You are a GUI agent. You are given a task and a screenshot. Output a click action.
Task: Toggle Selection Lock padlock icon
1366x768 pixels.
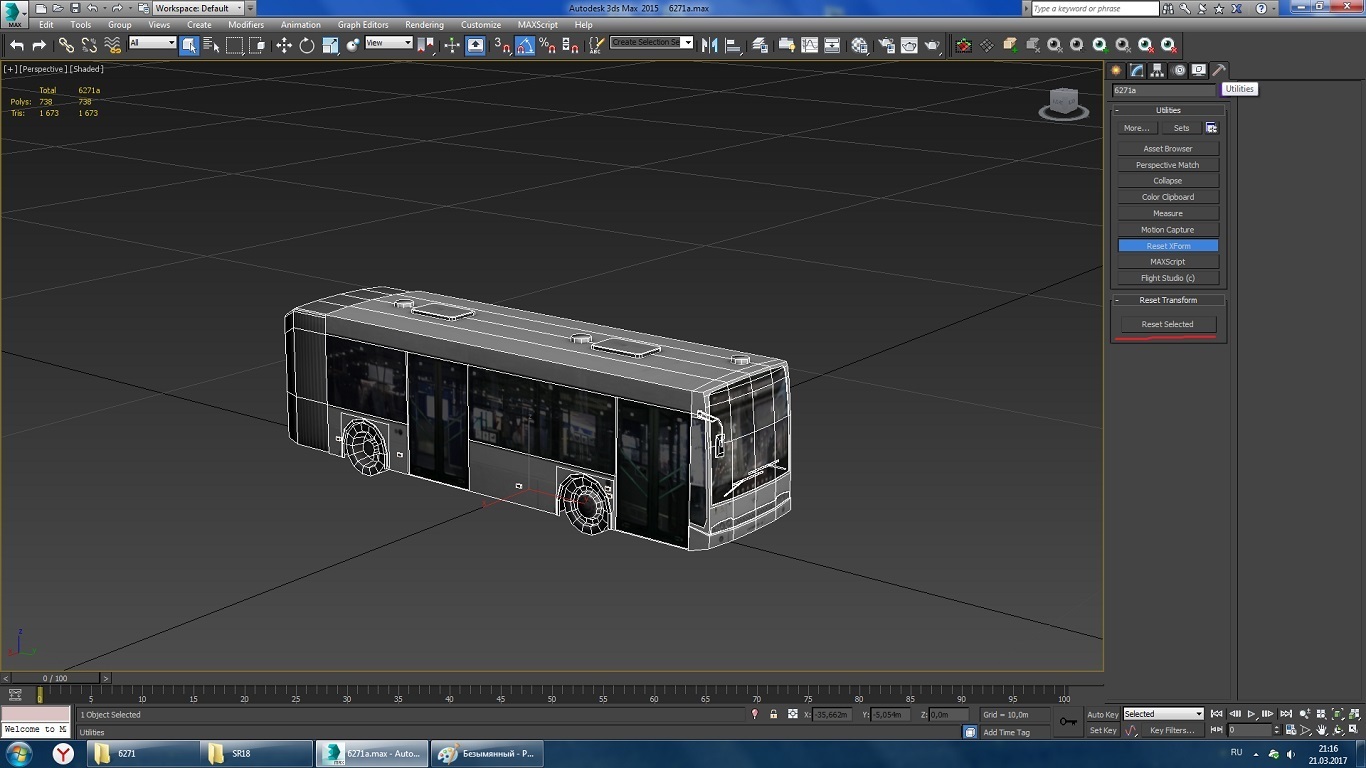click(774, 714)
